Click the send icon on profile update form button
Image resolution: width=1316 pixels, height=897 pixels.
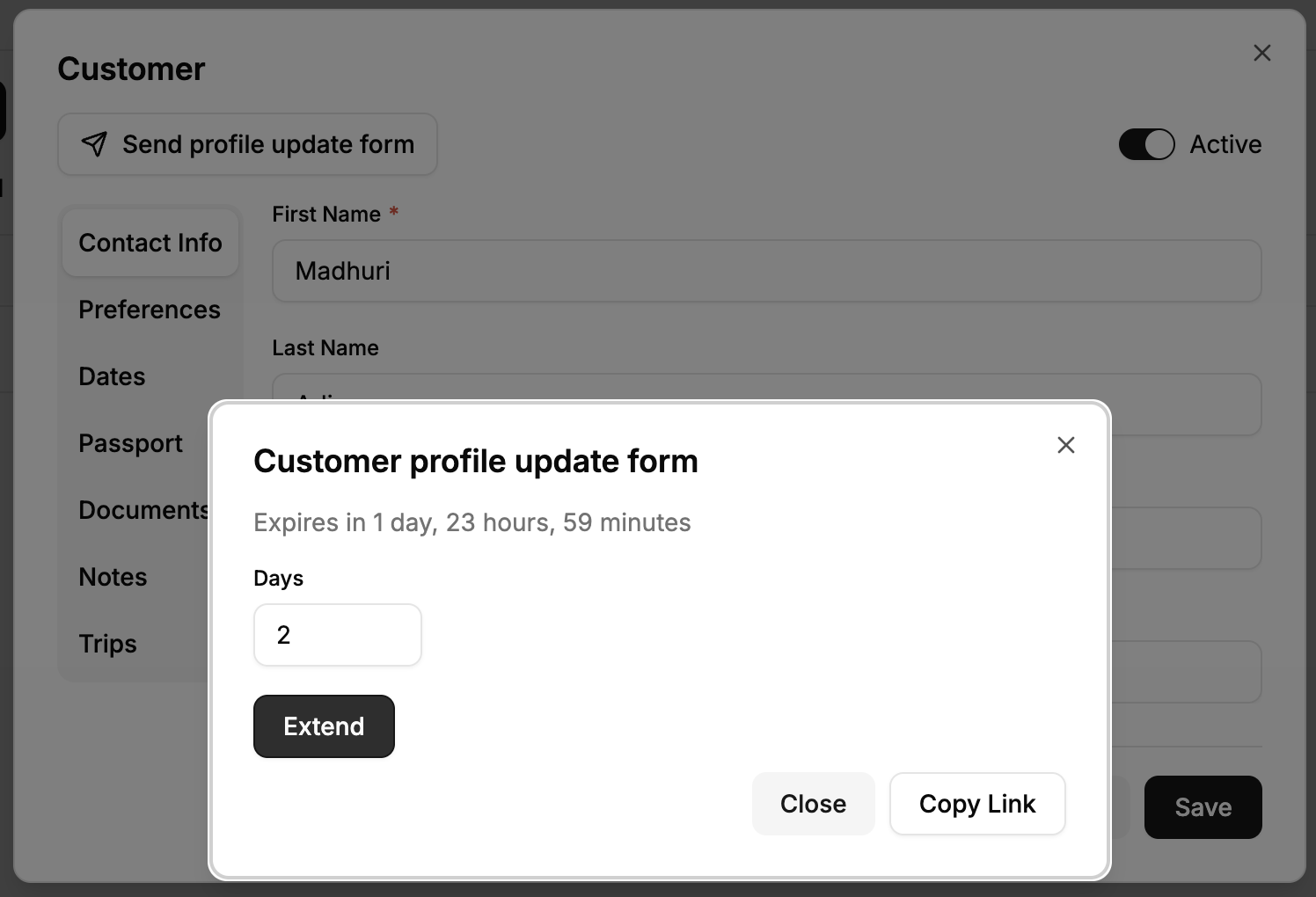(94, 144)
